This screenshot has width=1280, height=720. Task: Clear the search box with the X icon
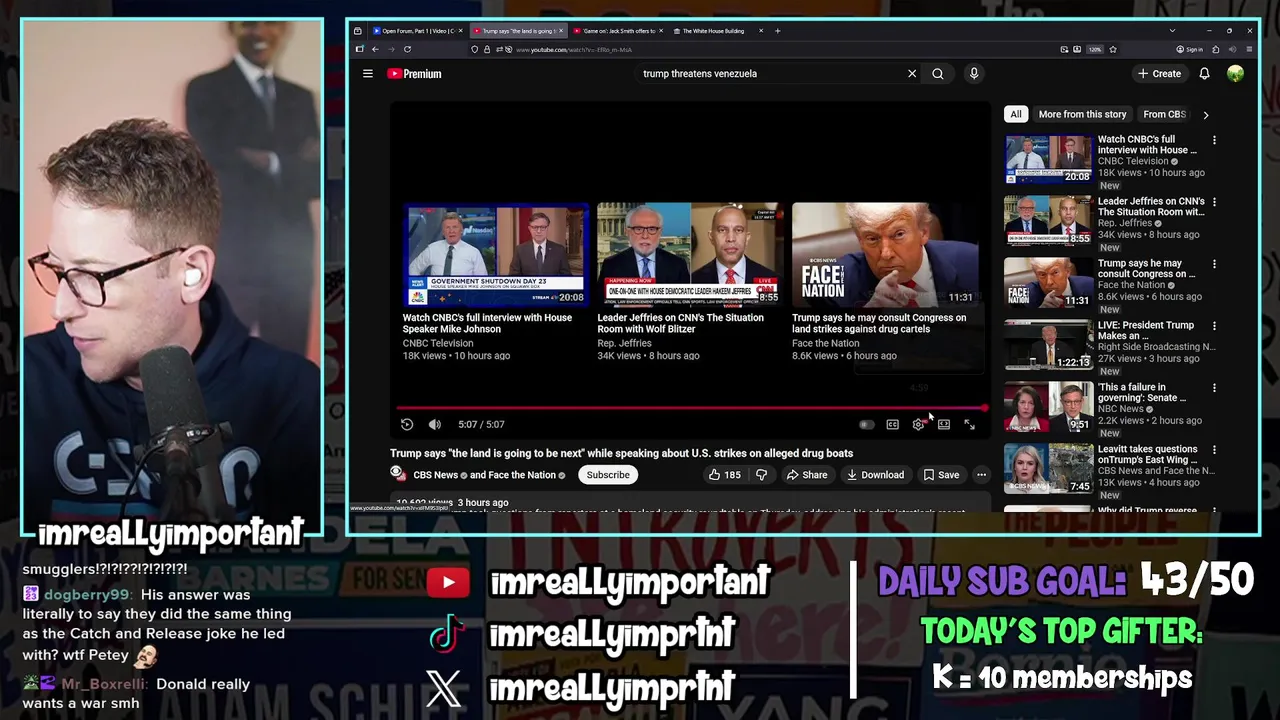tap(912, 73)
